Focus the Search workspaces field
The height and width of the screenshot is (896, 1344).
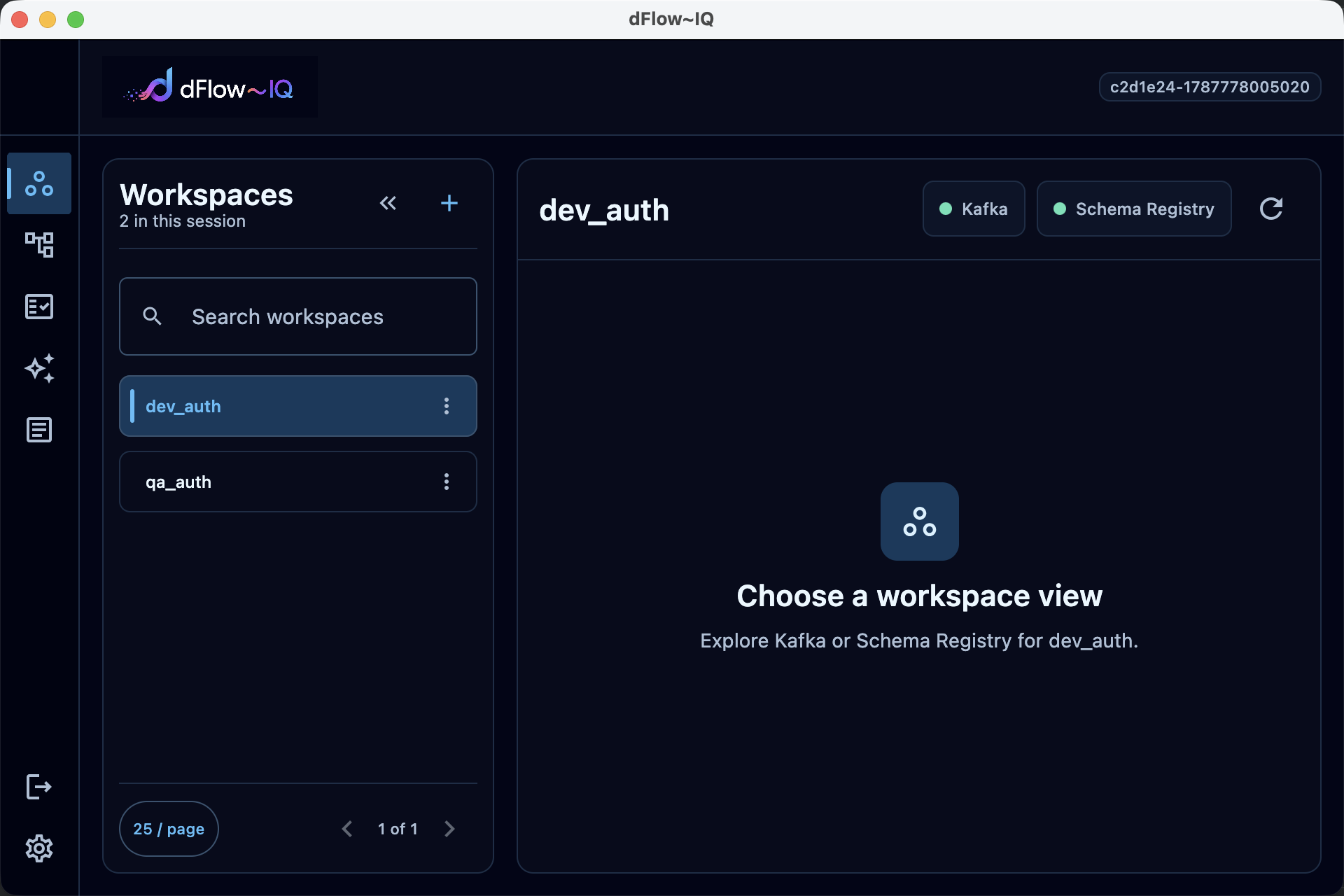298,316
